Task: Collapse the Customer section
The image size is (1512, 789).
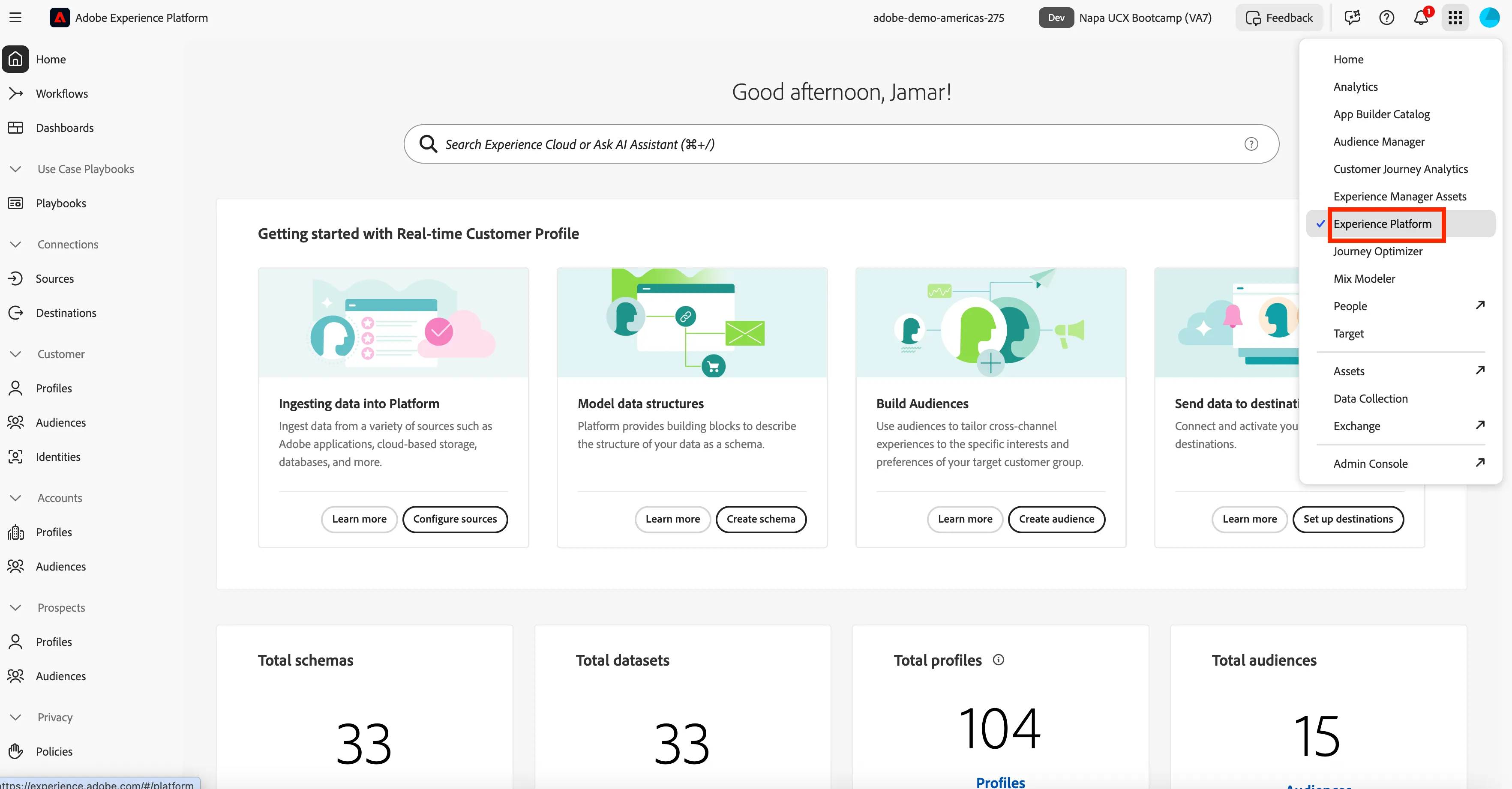Action: (x=16, y=354)
